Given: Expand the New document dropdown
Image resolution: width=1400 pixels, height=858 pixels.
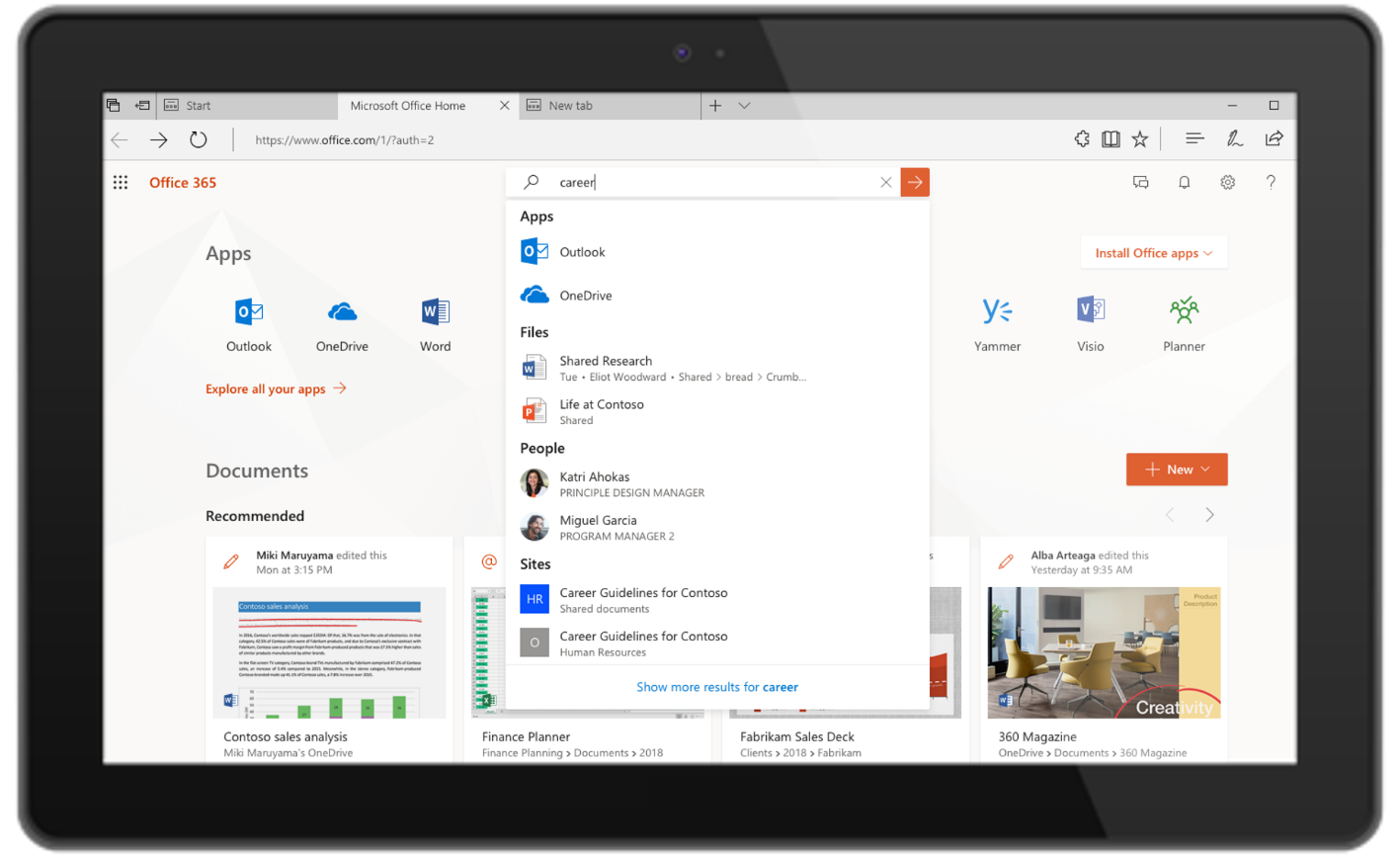Looking at the screenshot, I should coord(1176,469).
